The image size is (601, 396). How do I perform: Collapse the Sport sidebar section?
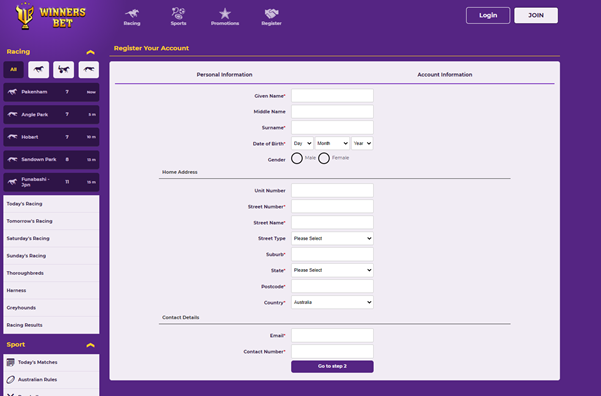click(90, 345)
